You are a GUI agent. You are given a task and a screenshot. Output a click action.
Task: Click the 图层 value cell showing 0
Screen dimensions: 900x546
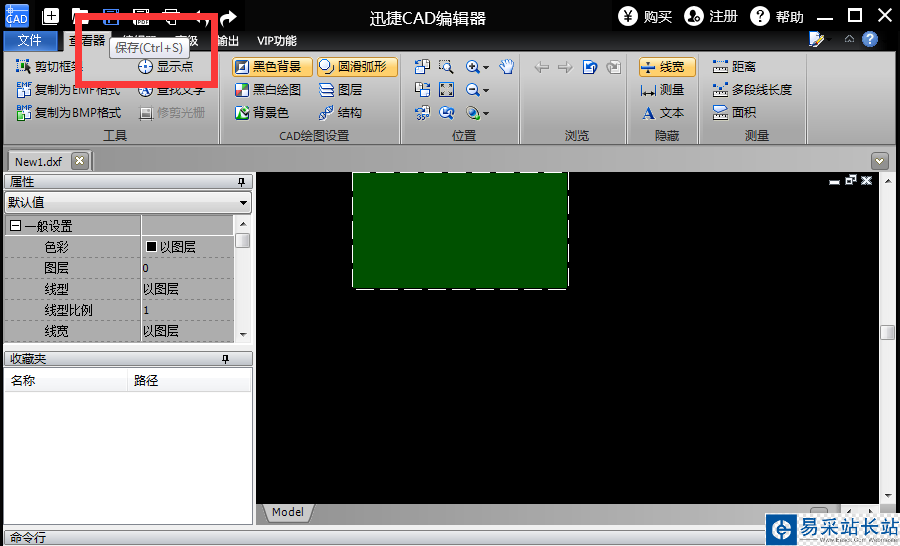pyautogui.click(x=188, y=268)
